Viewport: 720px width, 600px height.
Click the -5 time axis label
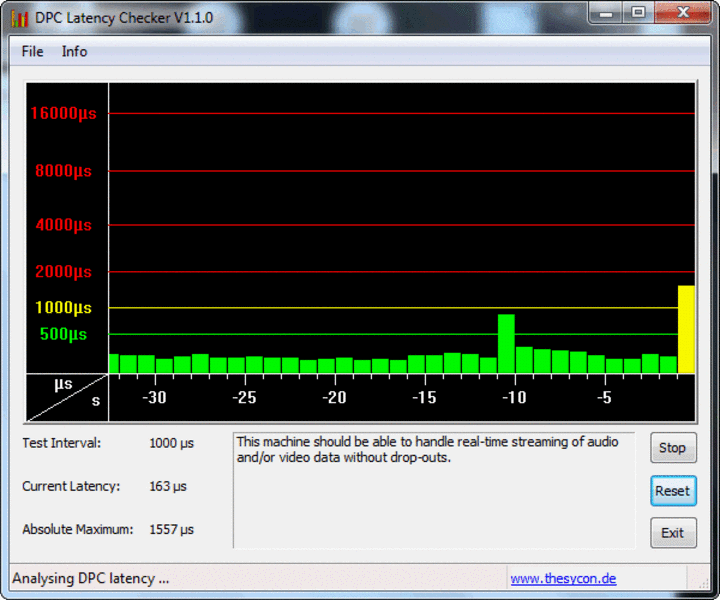605,398
